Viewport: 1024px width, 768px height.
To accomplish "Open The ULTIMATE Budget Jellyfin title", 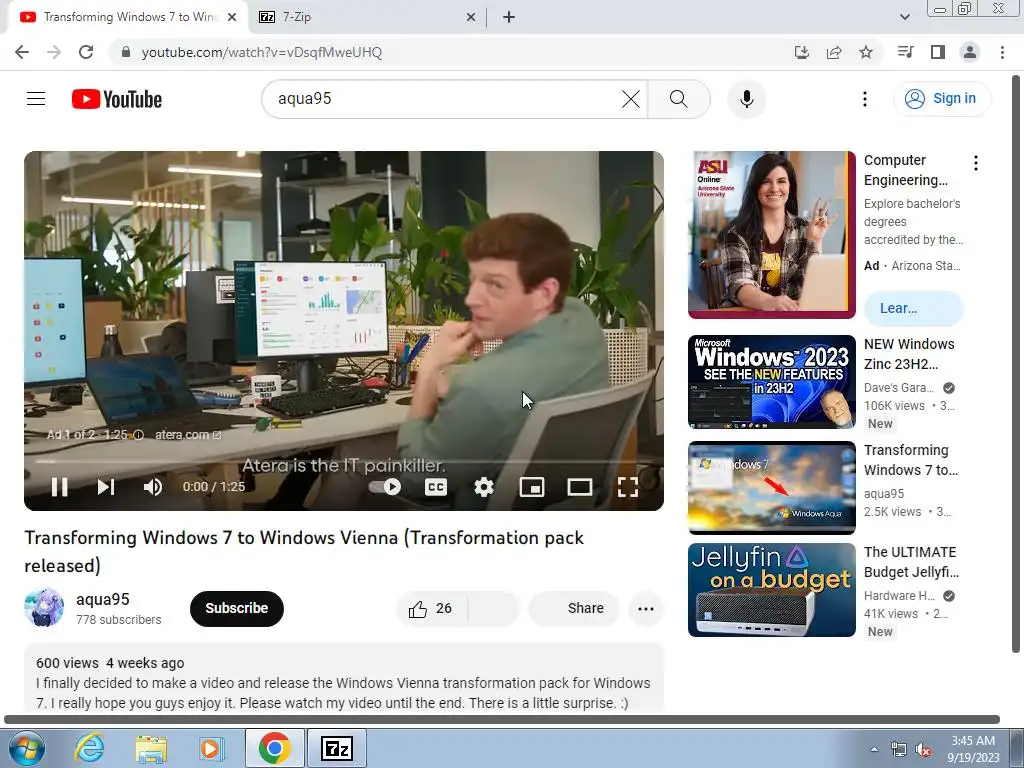I will (911, 562).
